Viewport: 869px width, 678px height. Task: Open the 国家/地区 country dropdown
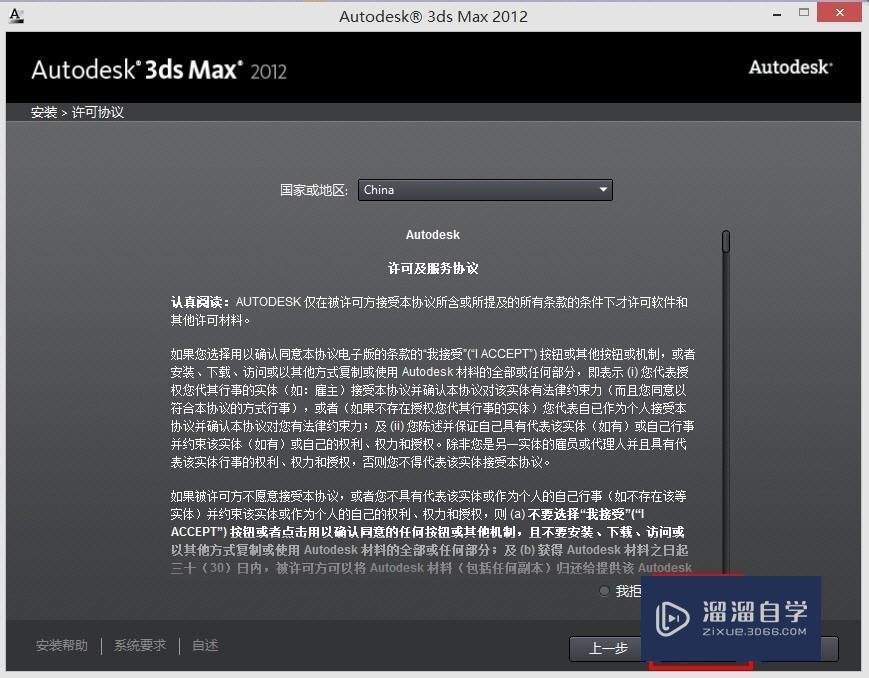[485, 189]
